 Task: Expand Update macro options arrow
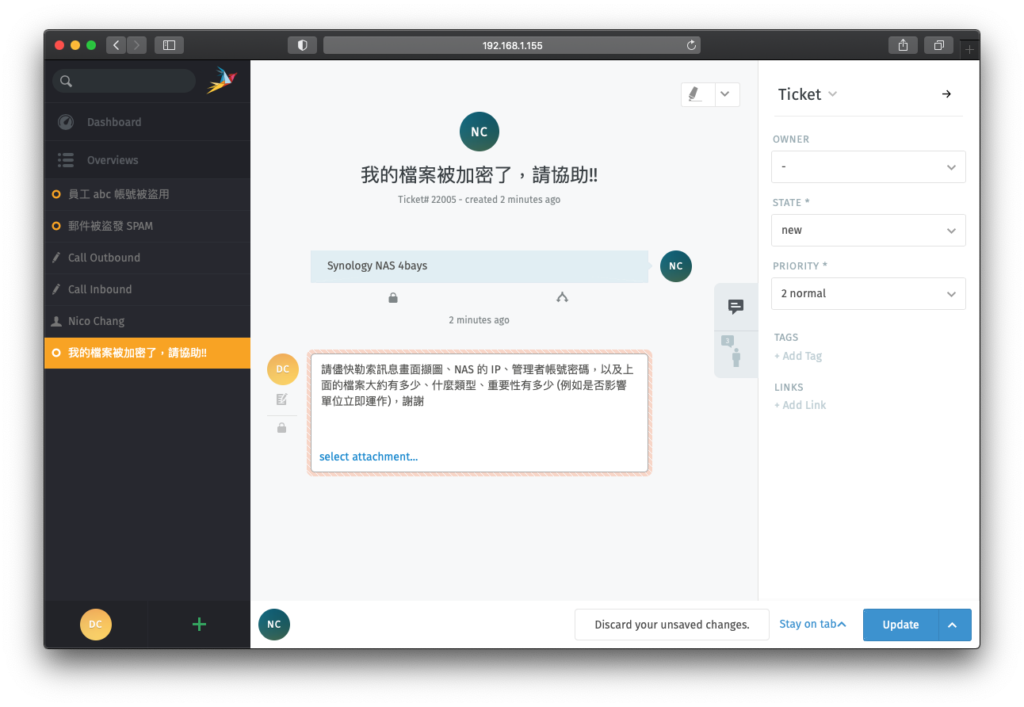(x=955, y=625)
